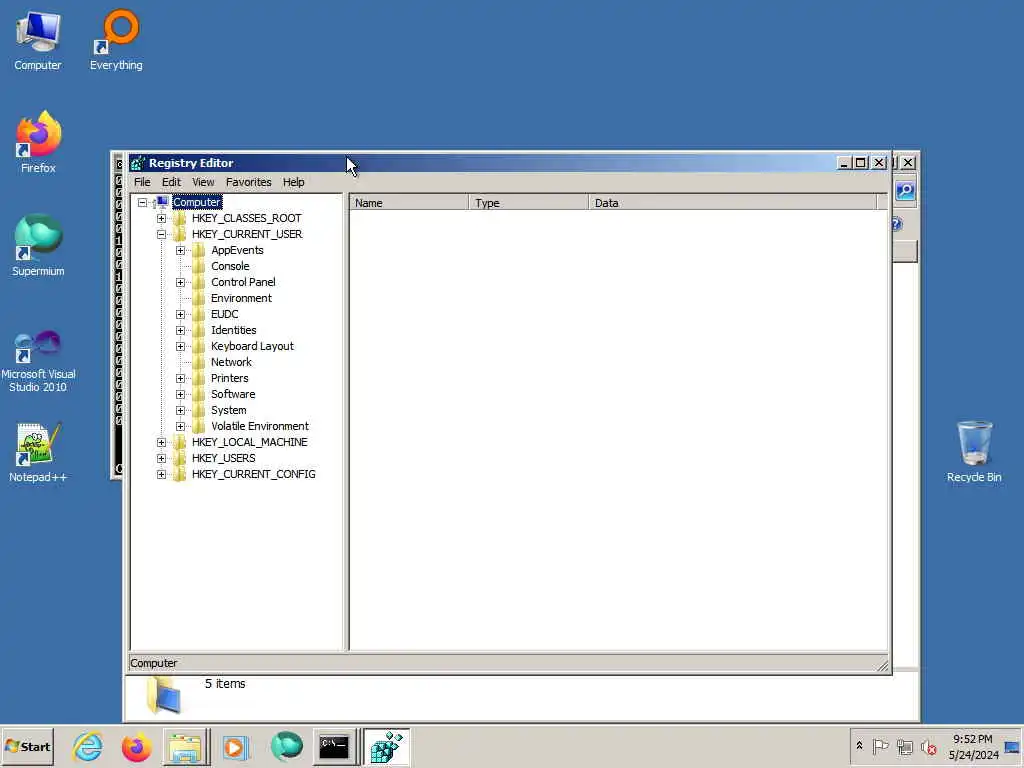The height and width of the screenshot is (768, 1024).
Task: Expand the Keyboard Layout key
Action: pyautogui.click(x=180, y=346)
